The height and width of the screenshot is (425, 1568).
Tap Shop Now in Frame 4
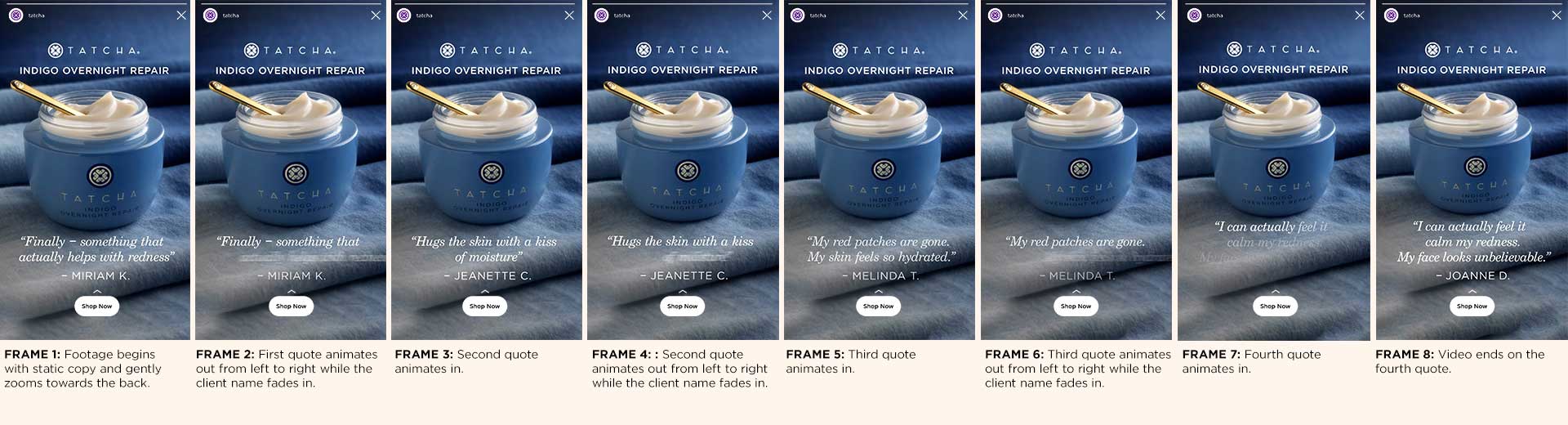coord(682,306)
